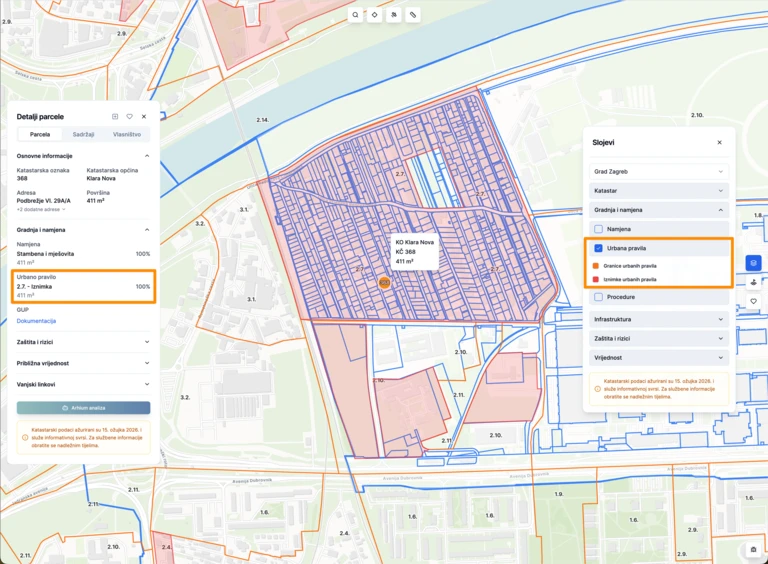Click the bottom-right map corner button

(753, 549)
